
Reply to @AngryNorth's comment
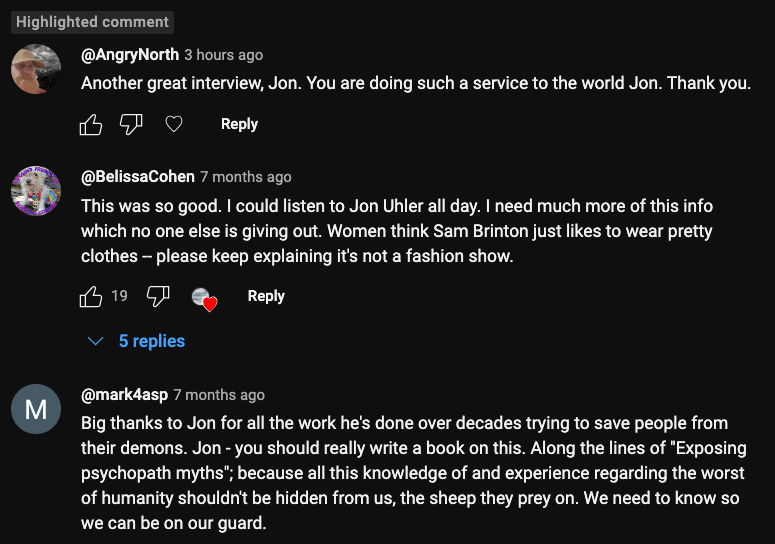click(x=239, y=124)
